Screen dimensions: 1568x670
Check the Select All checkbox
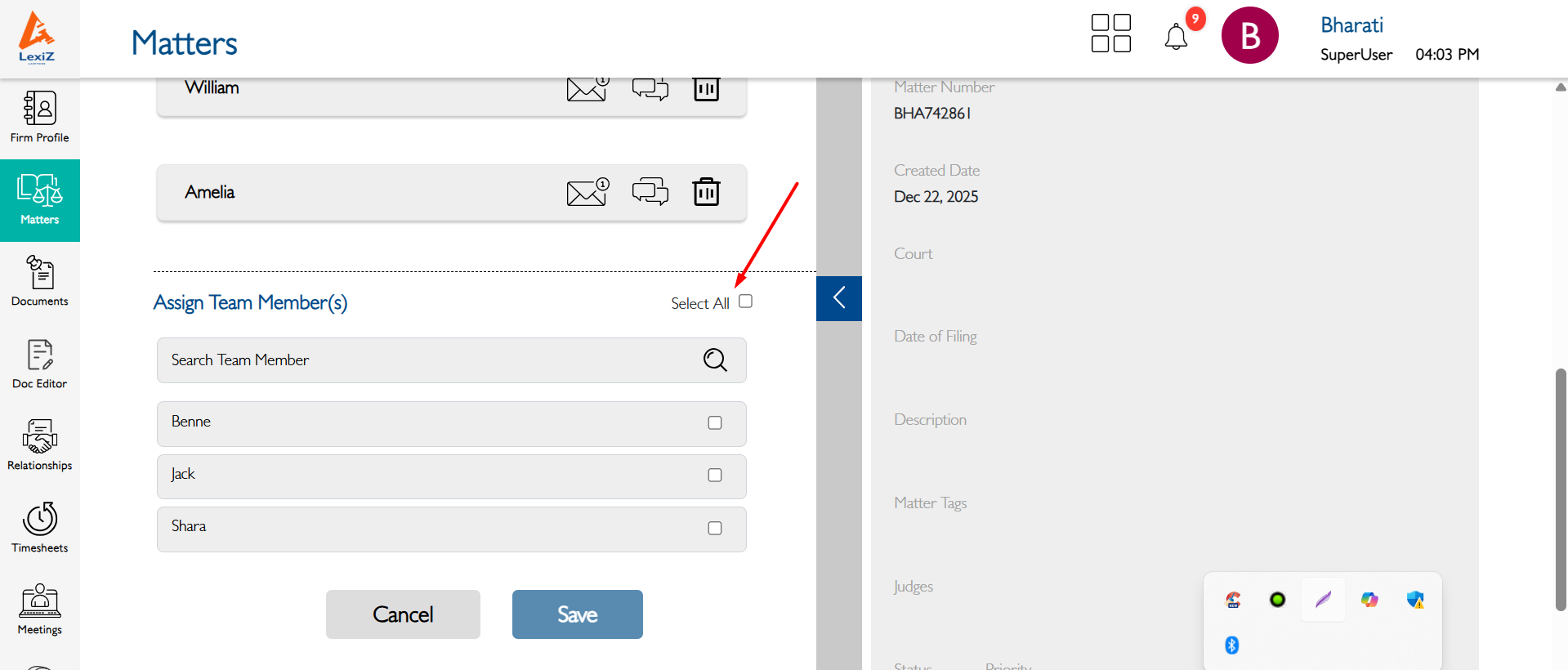745,301
